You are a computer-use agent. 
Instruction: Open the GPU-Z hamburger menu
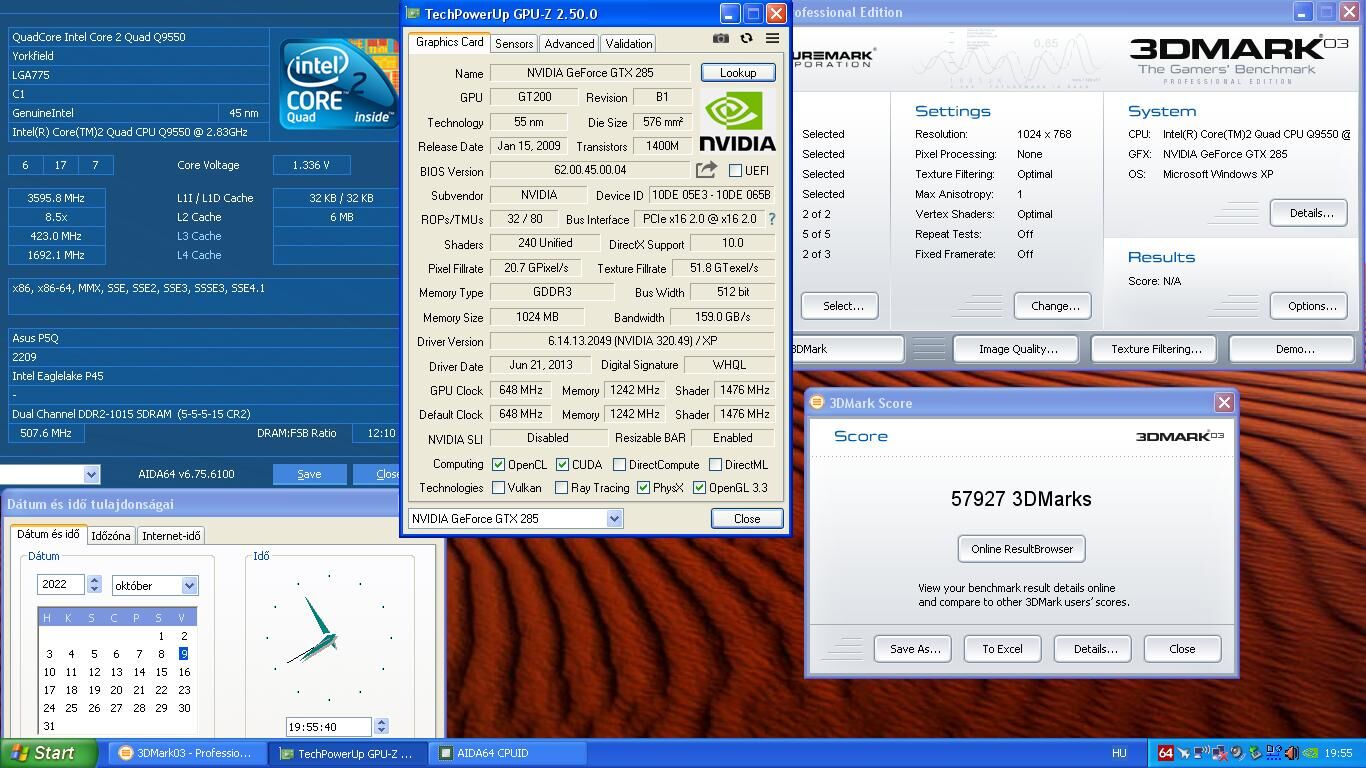(x=772, y=38)
